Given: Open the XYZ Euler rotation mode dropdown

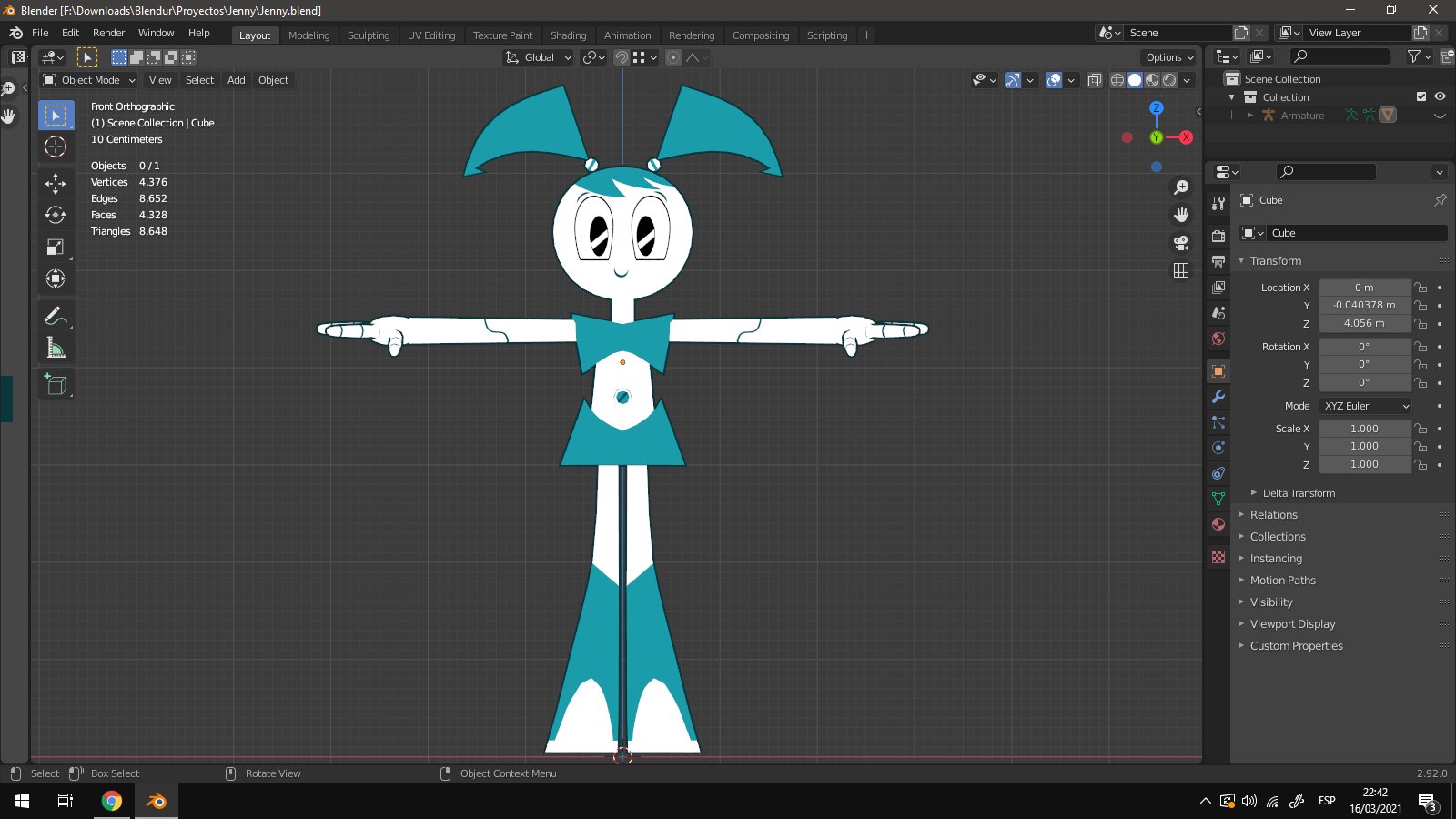Looking at the screenshot, I should (x=1365, y=406).
